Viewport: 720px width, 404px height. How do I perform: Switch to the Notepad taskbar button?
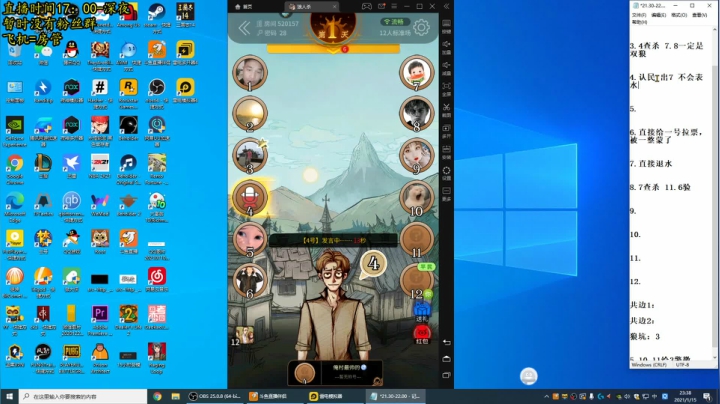[x=396, y=396]
